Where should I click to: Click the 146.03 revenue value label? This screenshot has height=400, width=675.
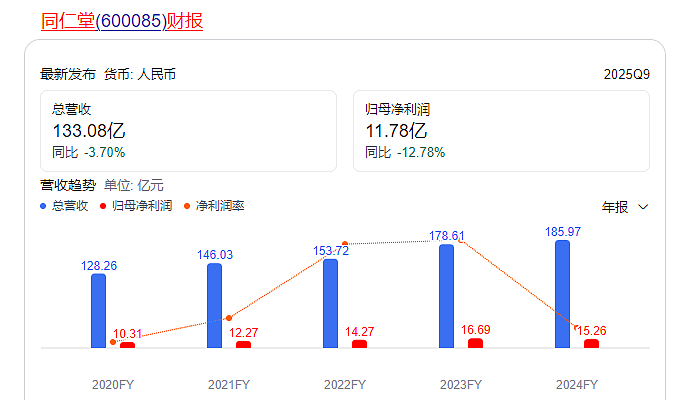click(215, 255)
